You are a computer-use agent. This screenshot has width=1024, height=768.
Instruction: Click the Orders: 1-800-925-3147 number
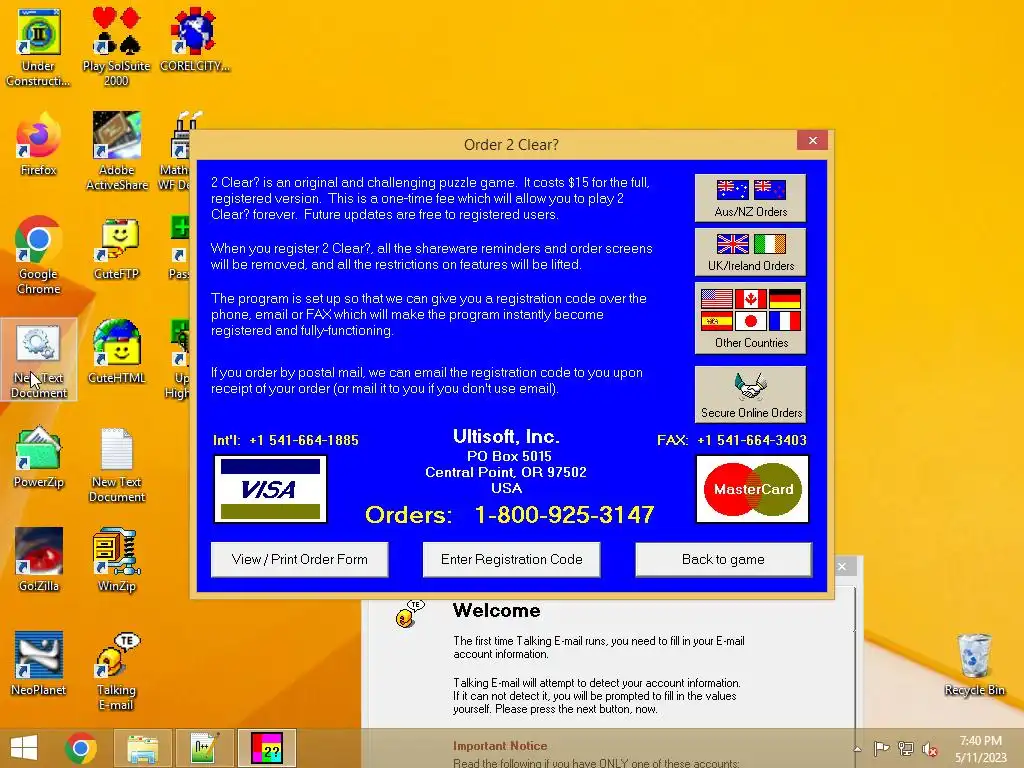[509, 515]
